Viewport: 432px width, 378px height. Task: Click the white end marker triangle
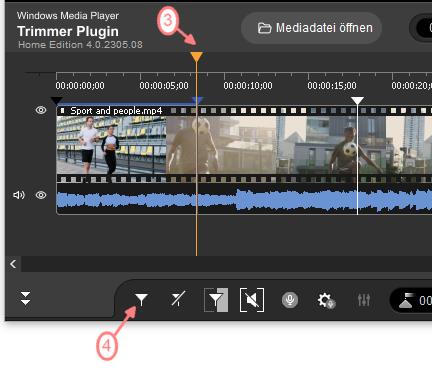click(x=357, y=100)
